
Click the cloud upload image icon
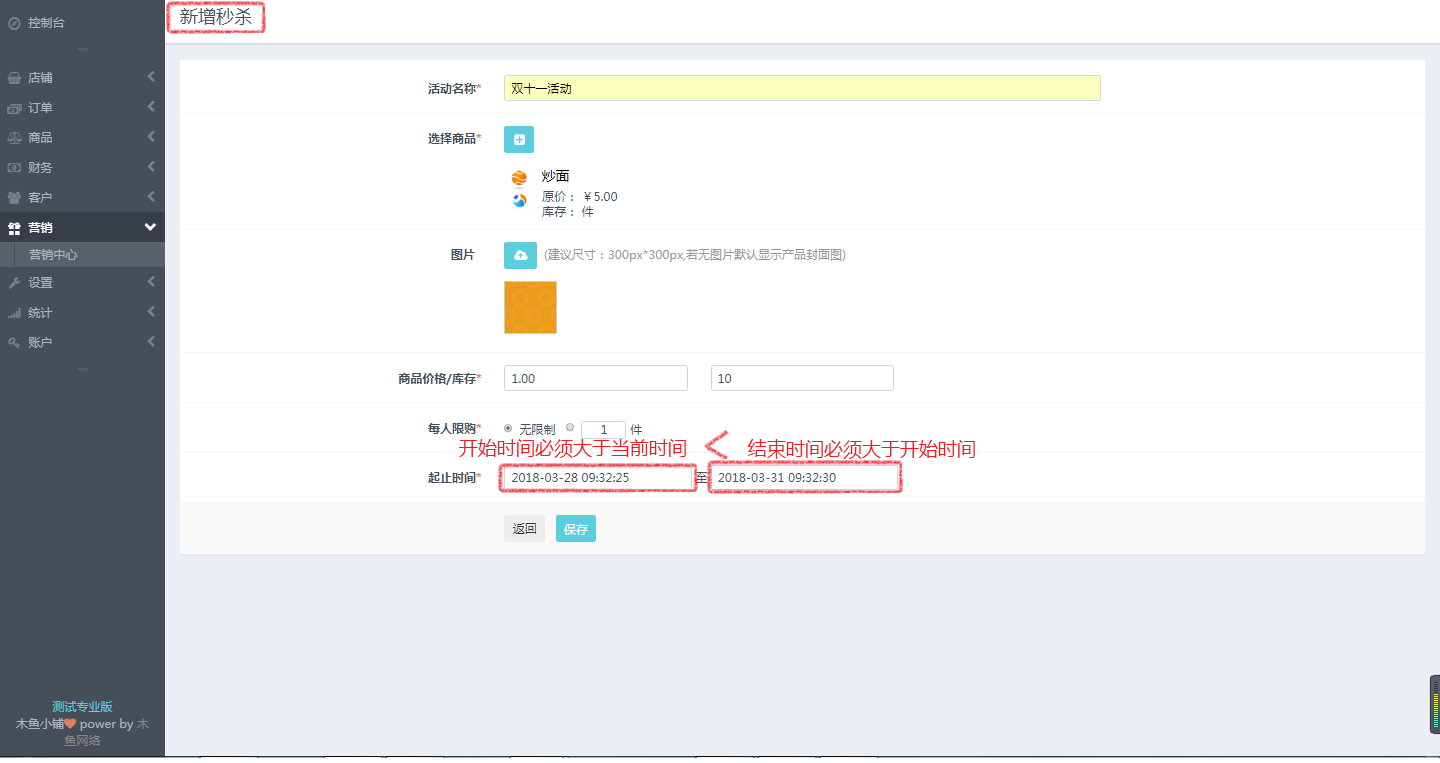(x=520, y=256)
